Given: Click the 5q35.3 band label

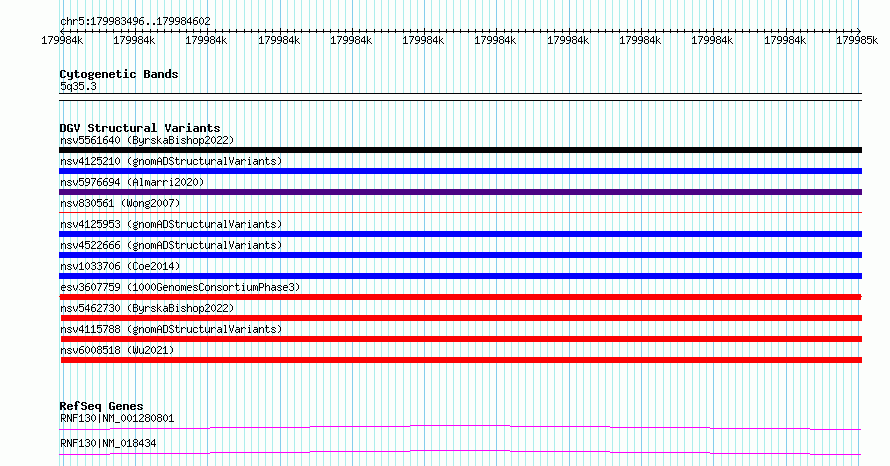Looking at the screenshot, I should (78, 86).
